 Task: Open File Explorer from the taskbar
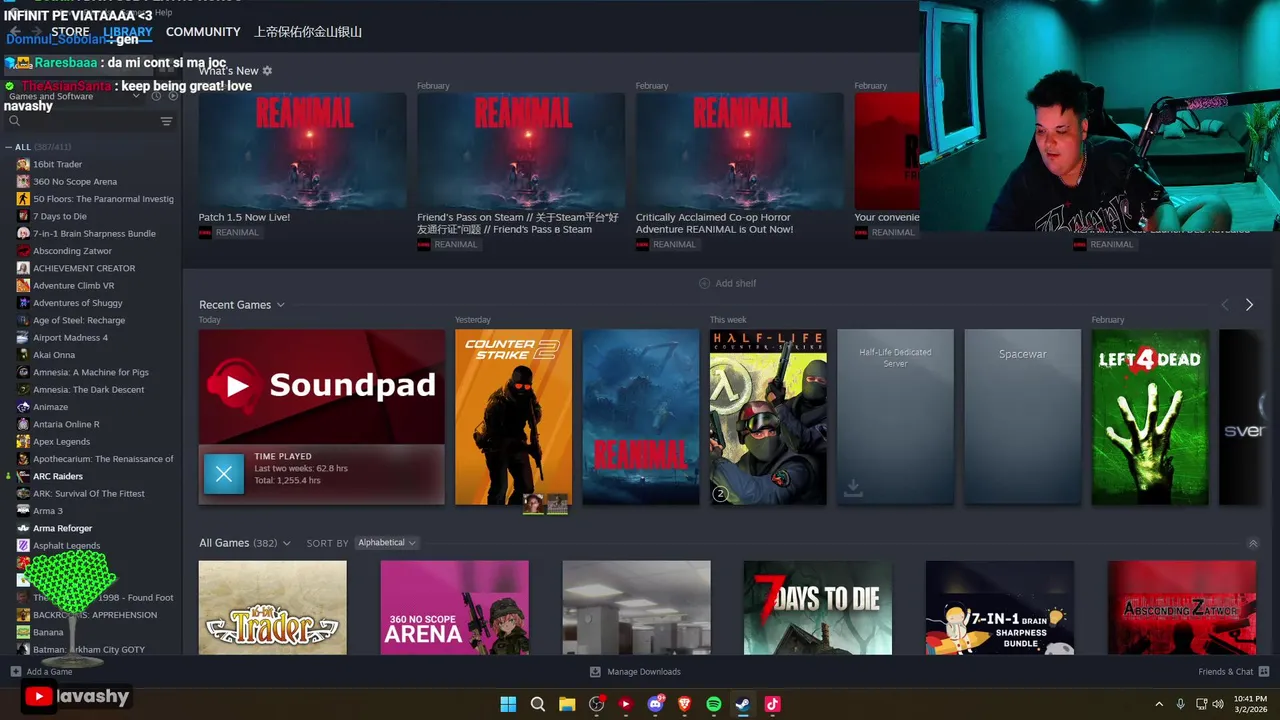click(567, 704)
